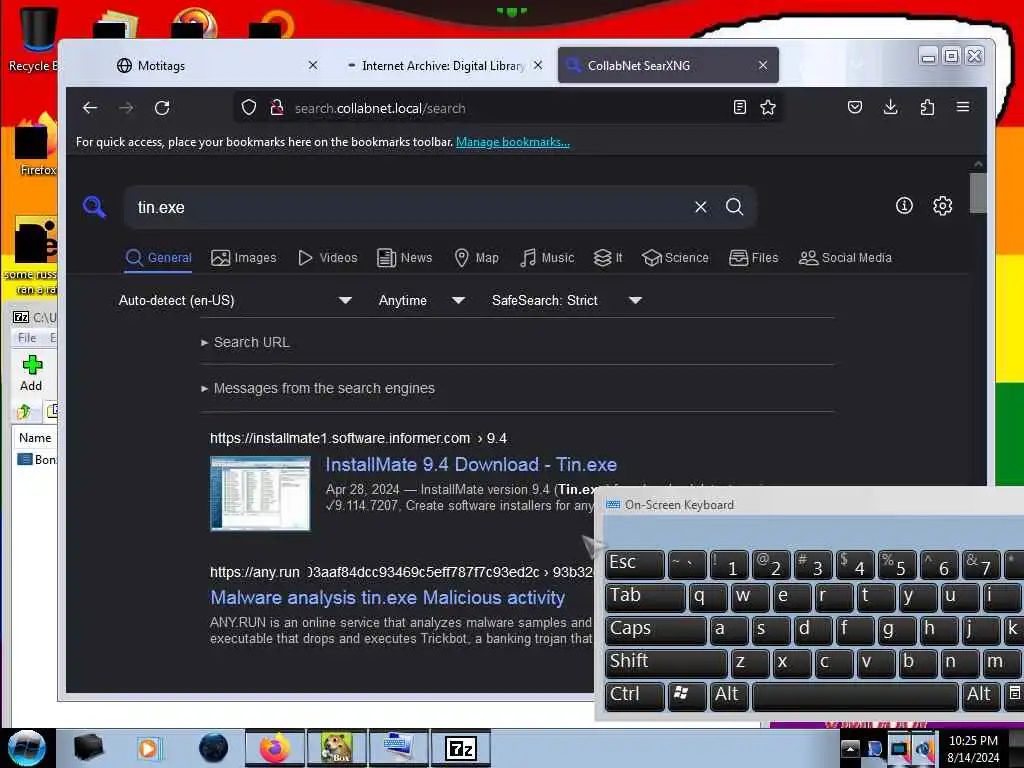Select the Social Media search category
The height and width of the screenshot is (768, 1024).
click(845, 257)
